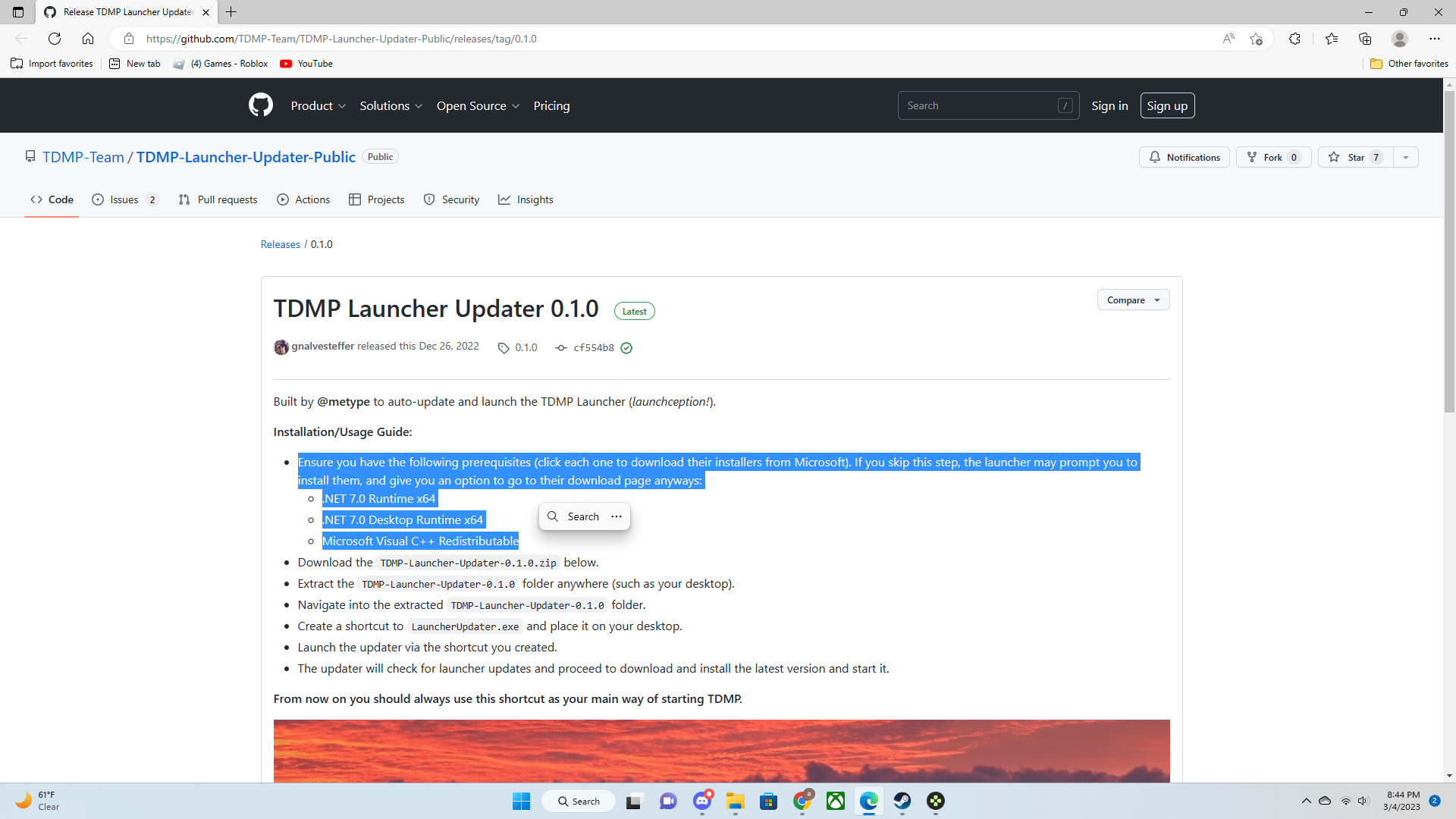Click the GitHub search input field
The image size is (1456, 819).
pyautogui.click(x=978, y=106)
